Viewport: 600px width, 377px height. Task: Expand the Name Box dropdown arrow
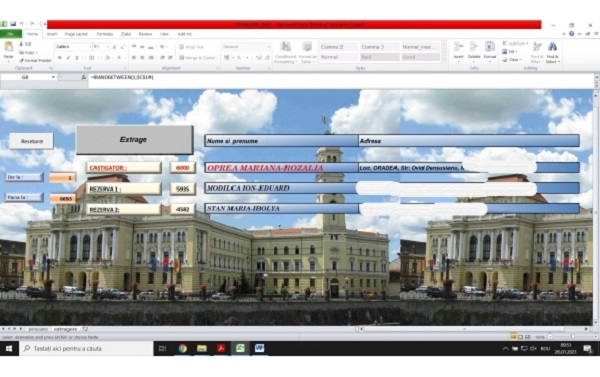pos(53,77)
